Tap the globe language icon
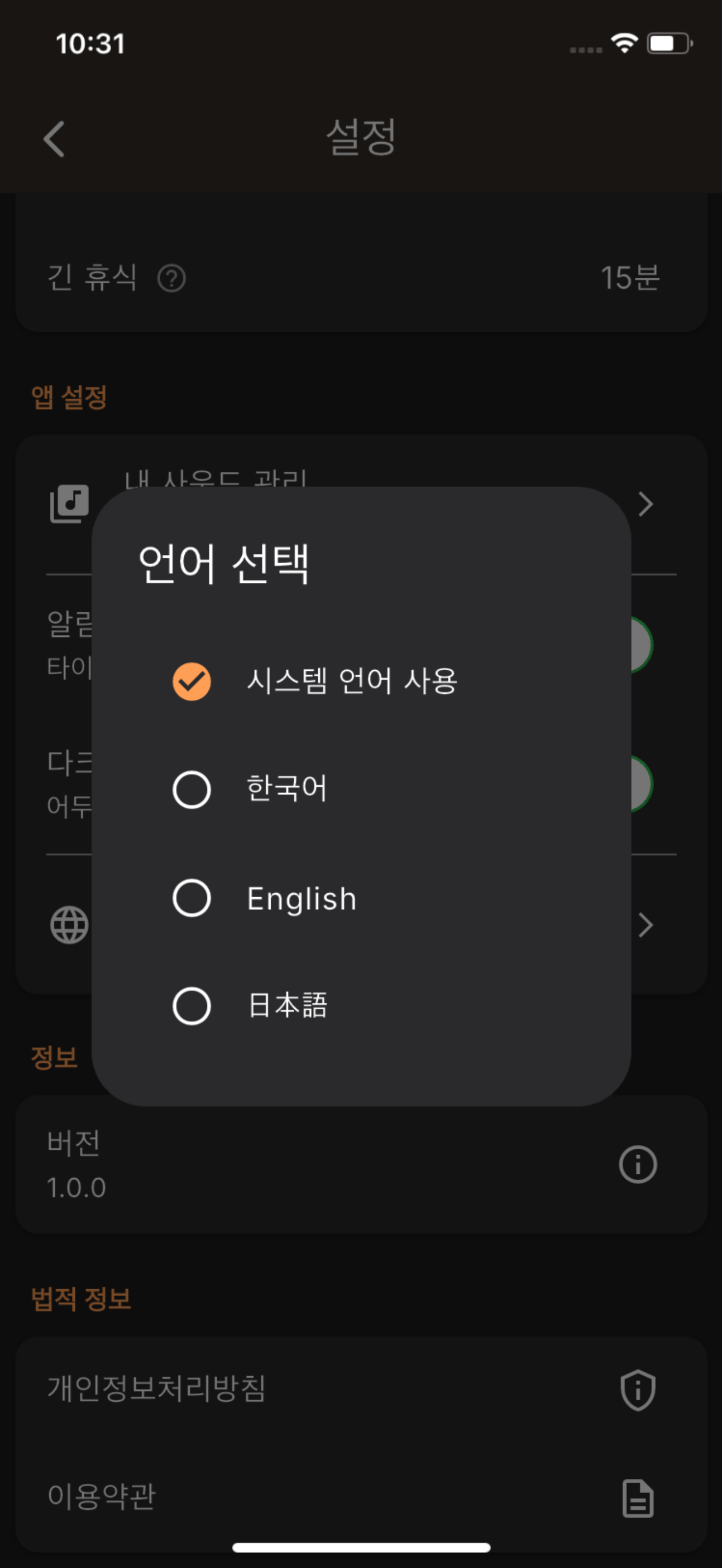This screenshot has height=1568, width=722. [69, 925]
